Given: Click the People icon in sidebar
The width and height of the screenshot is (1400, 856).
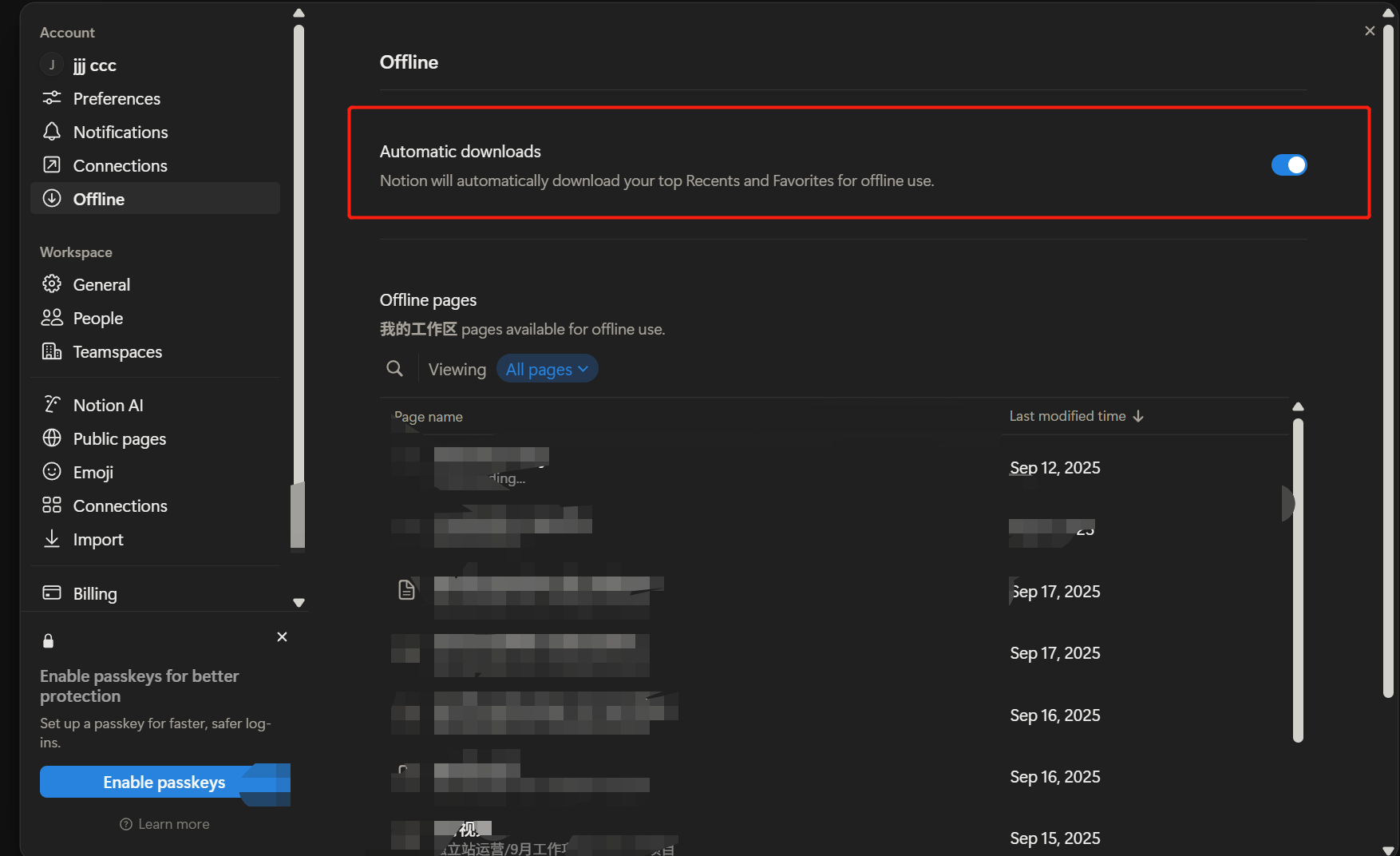Looking at the screenshot, I should point(52,318).
